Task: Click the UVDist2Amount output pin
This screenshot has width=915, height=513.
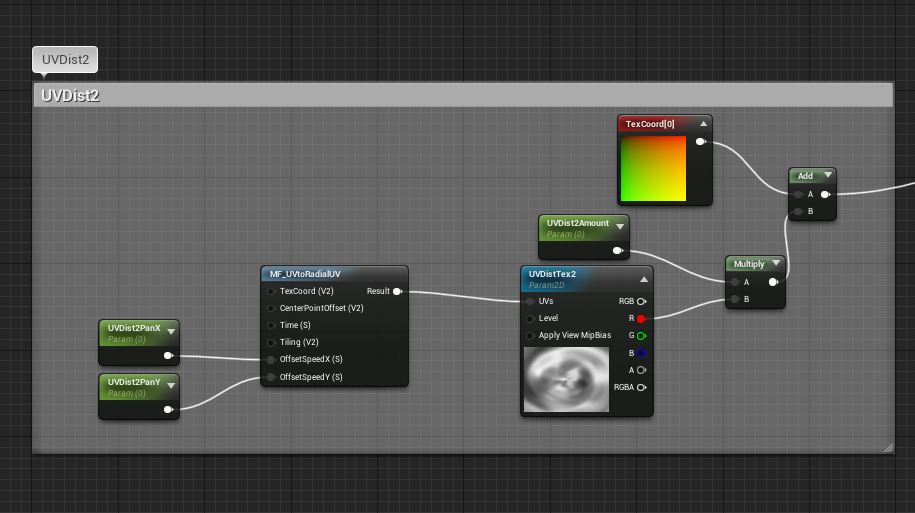Action: click(617, 251)
